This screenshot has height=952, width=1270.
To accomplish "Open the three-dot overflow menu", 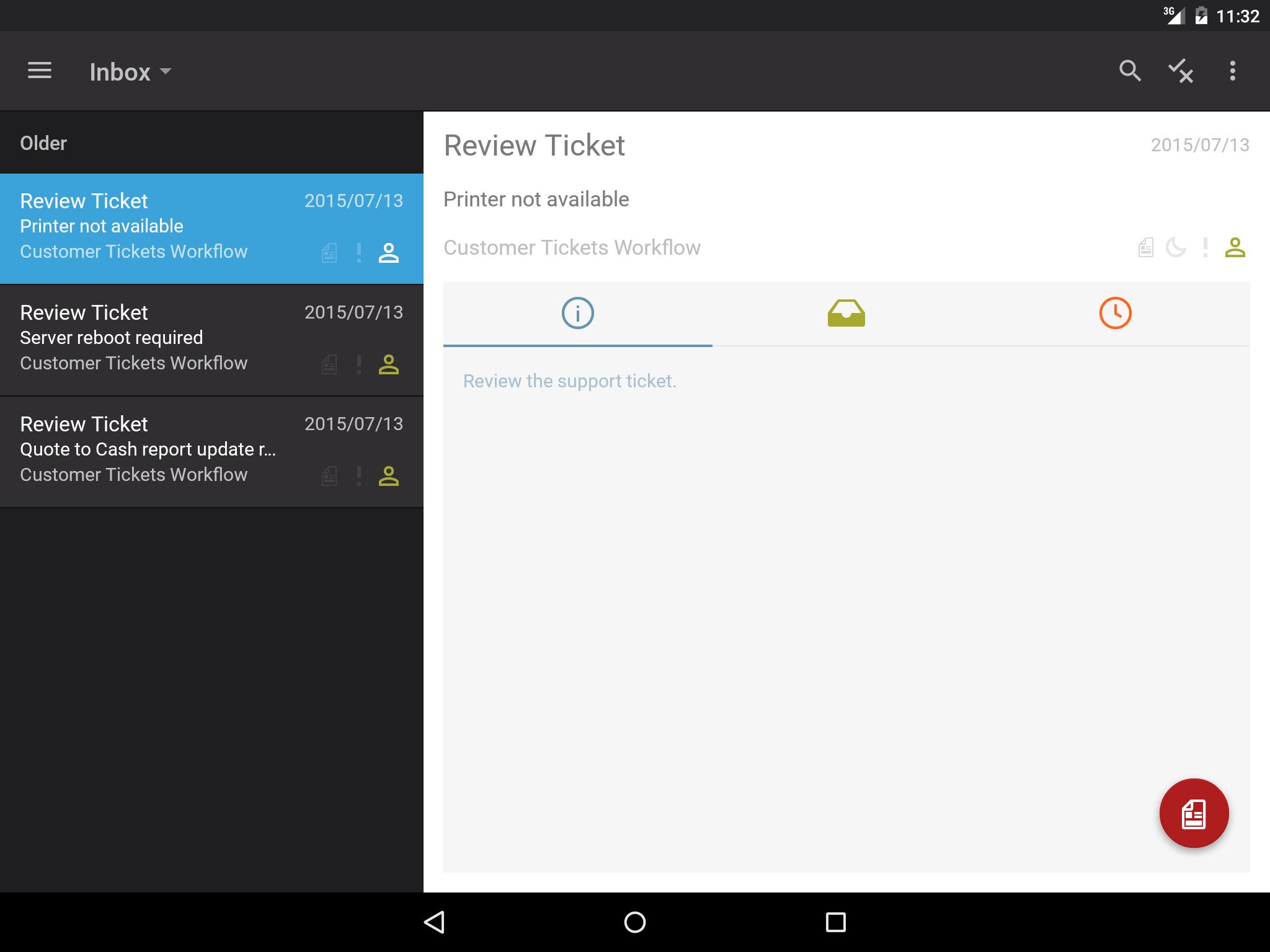I will (x=1233, y=71).
